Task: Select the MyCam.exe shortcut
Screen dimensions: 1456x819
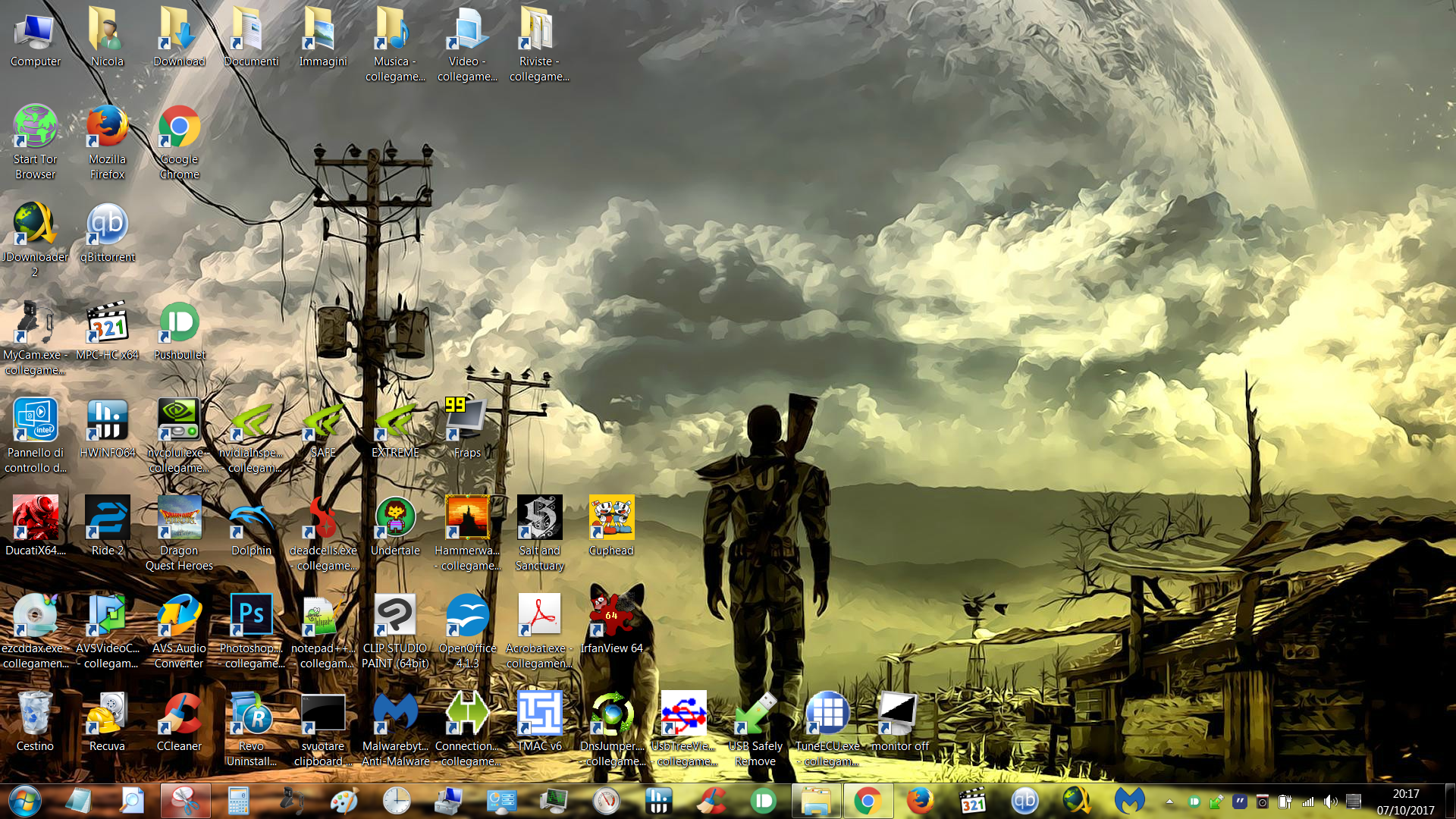Action: [35, 338]
